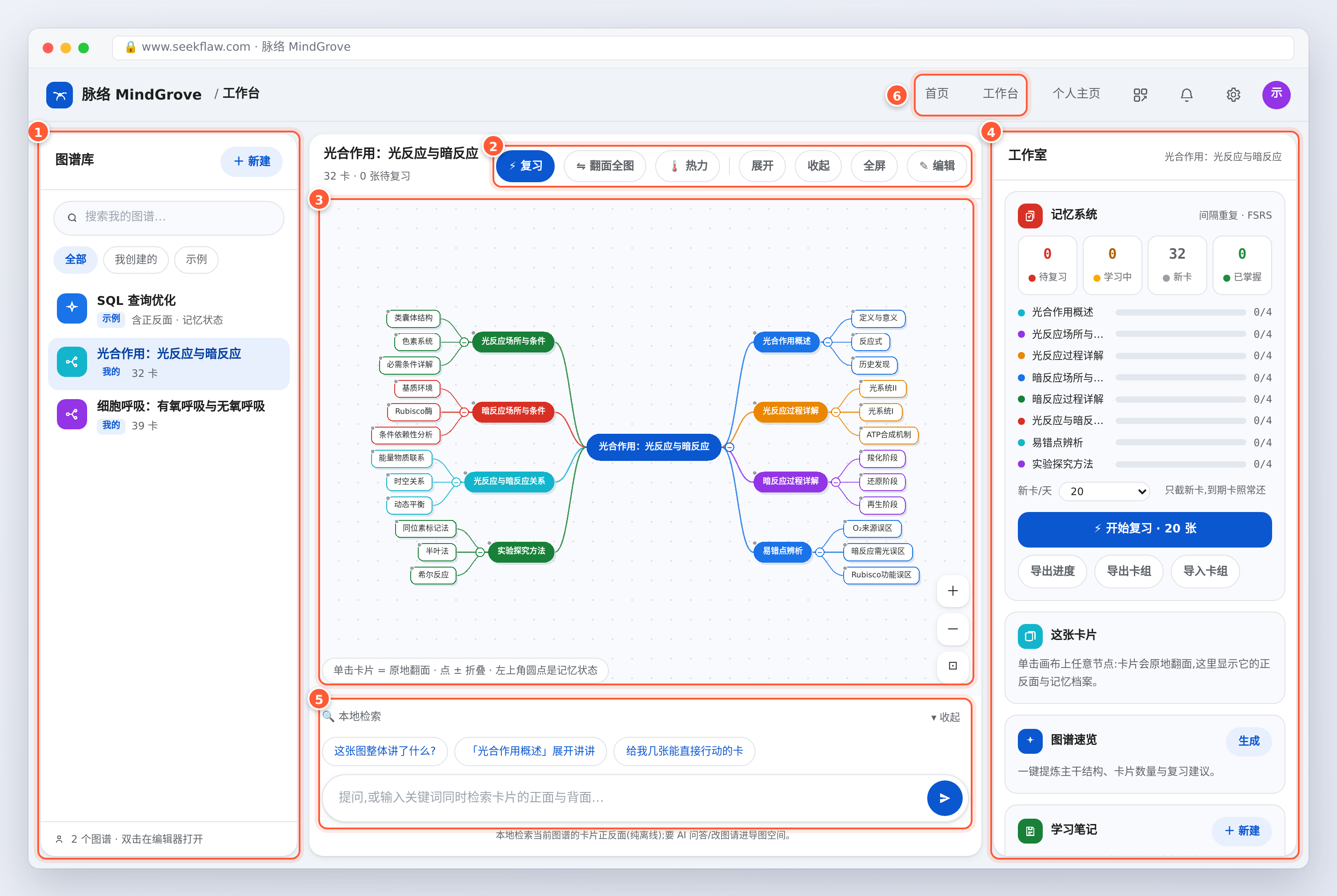The width and height of the screenshot is (1337, 896).
Task: Click the MindGrove logo icon
Action: tap(60, 95)
